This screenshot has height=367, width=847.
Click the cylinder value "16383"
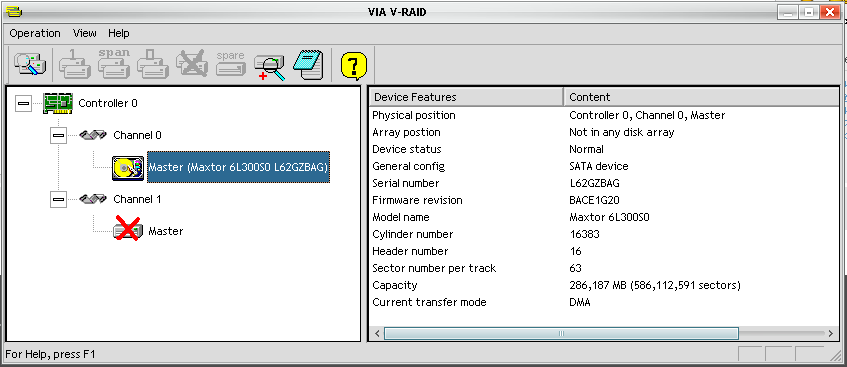(584, 235)
